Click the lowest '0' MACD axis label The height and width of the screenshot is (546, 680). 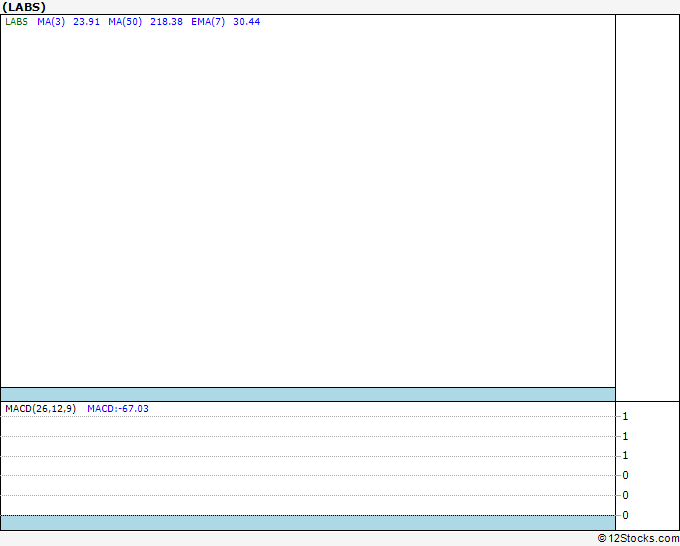coord(625,515)
